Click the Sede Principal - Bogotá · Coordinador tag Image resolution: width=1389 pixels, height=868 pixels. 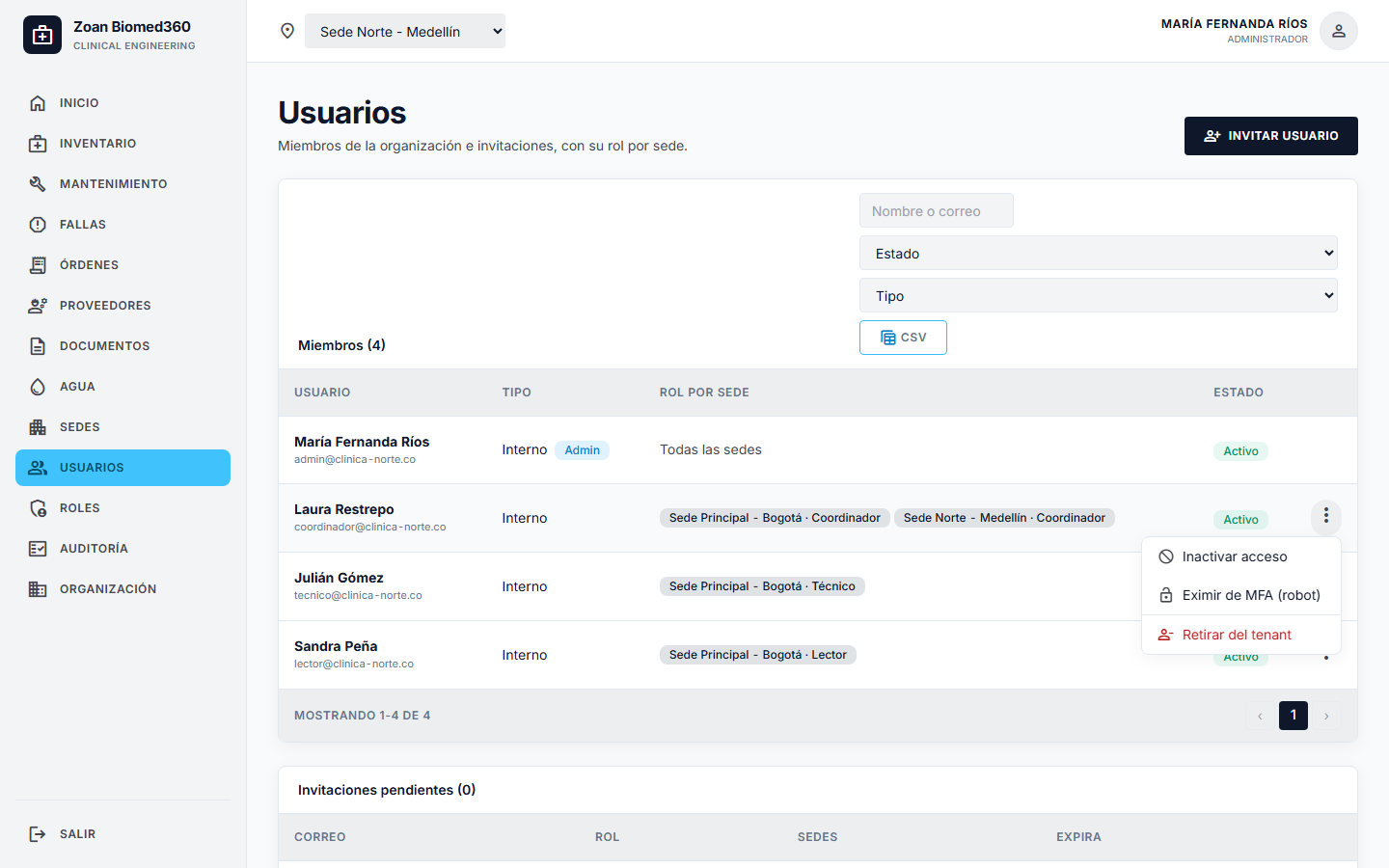775,518
